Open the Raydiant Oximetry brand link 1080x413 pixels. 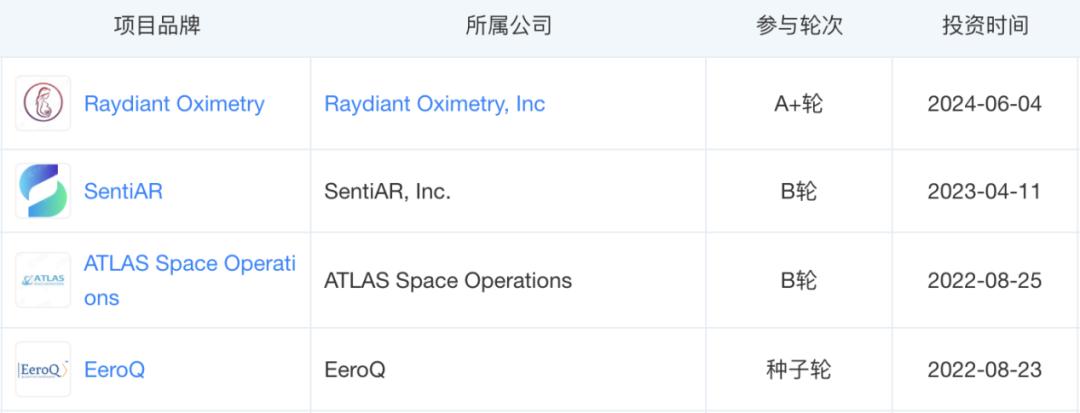174,104
